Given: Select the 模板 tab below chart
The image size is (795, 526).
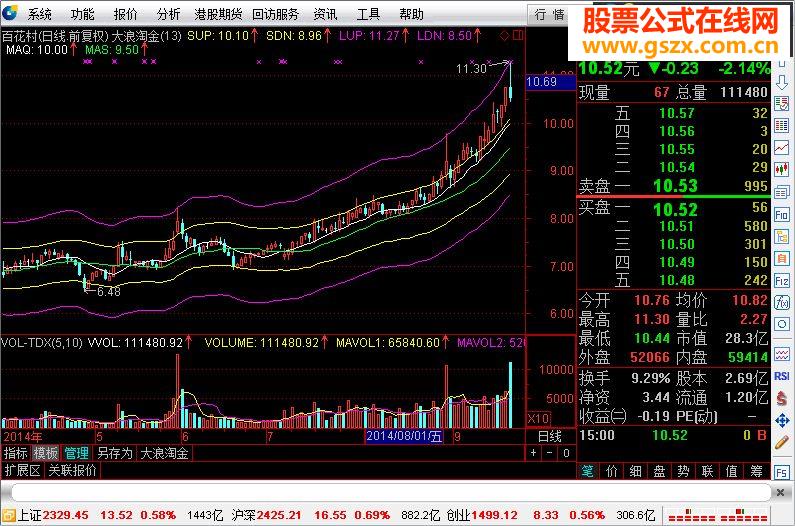Looking at the screenshot, I should (x=46, y=453).
